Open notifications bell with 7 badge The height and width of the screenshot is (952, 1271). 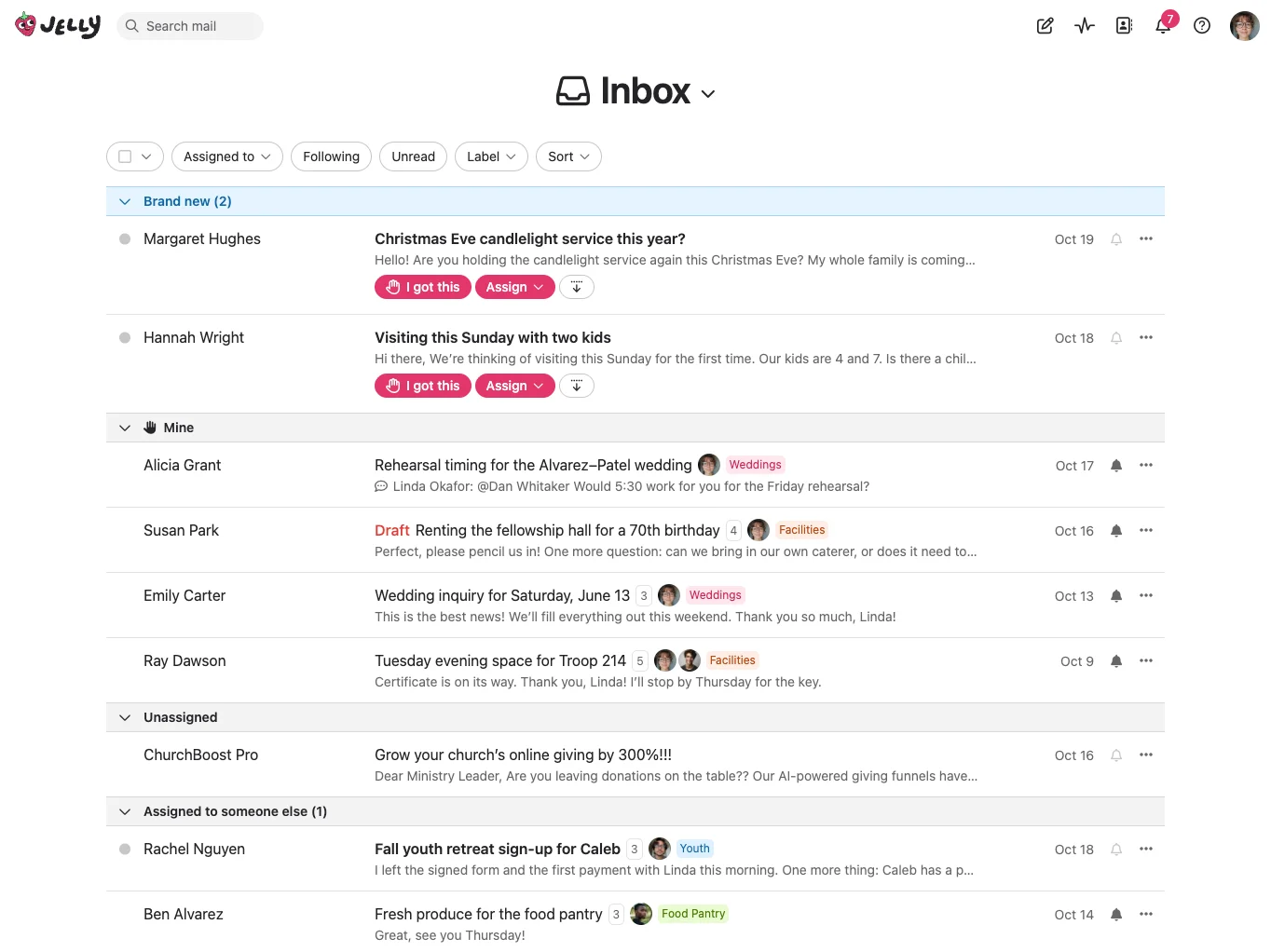coord(1164,25)
